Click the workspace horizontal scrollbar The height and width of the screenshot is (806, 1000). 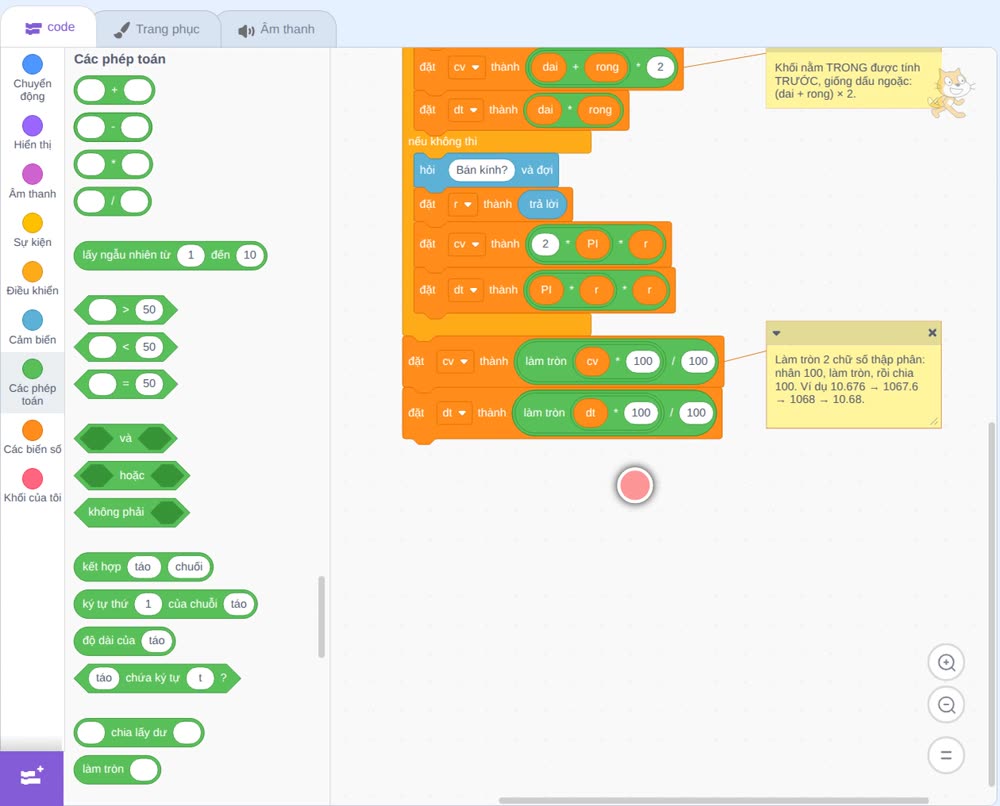coord(713,800)
